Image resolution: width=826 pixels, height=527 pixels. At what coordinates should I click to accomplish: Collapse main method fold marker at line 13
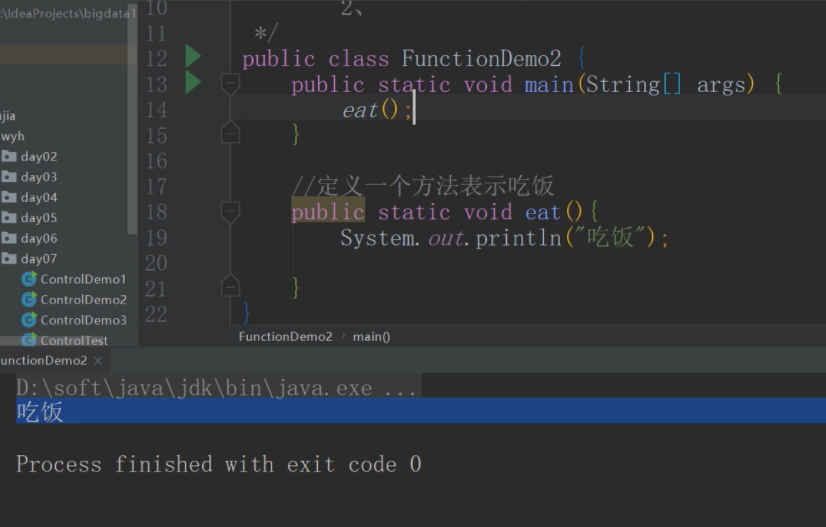pyautogui.click(x=230, y=83)
